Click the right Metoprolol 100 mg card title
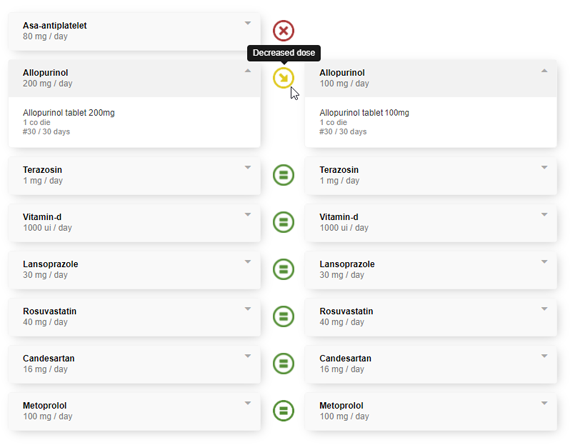This screenshot has width=570, height=447. tap(341, 406)
